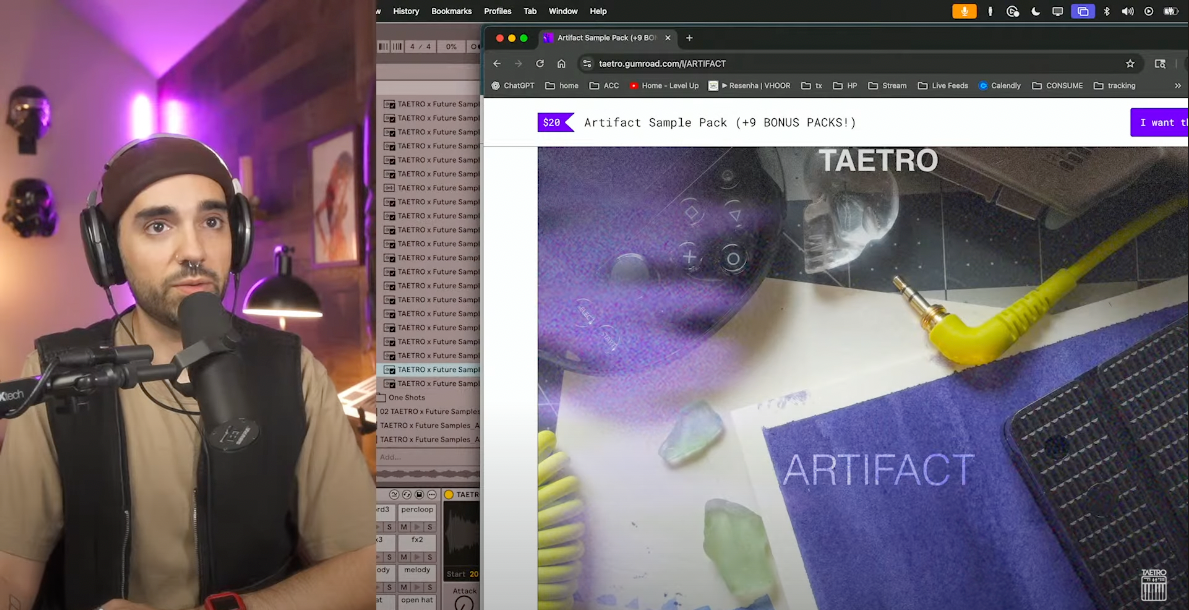Screen dimensions: 1189x610
Task: Solo the percloop pad
Action: coord(430,527)
